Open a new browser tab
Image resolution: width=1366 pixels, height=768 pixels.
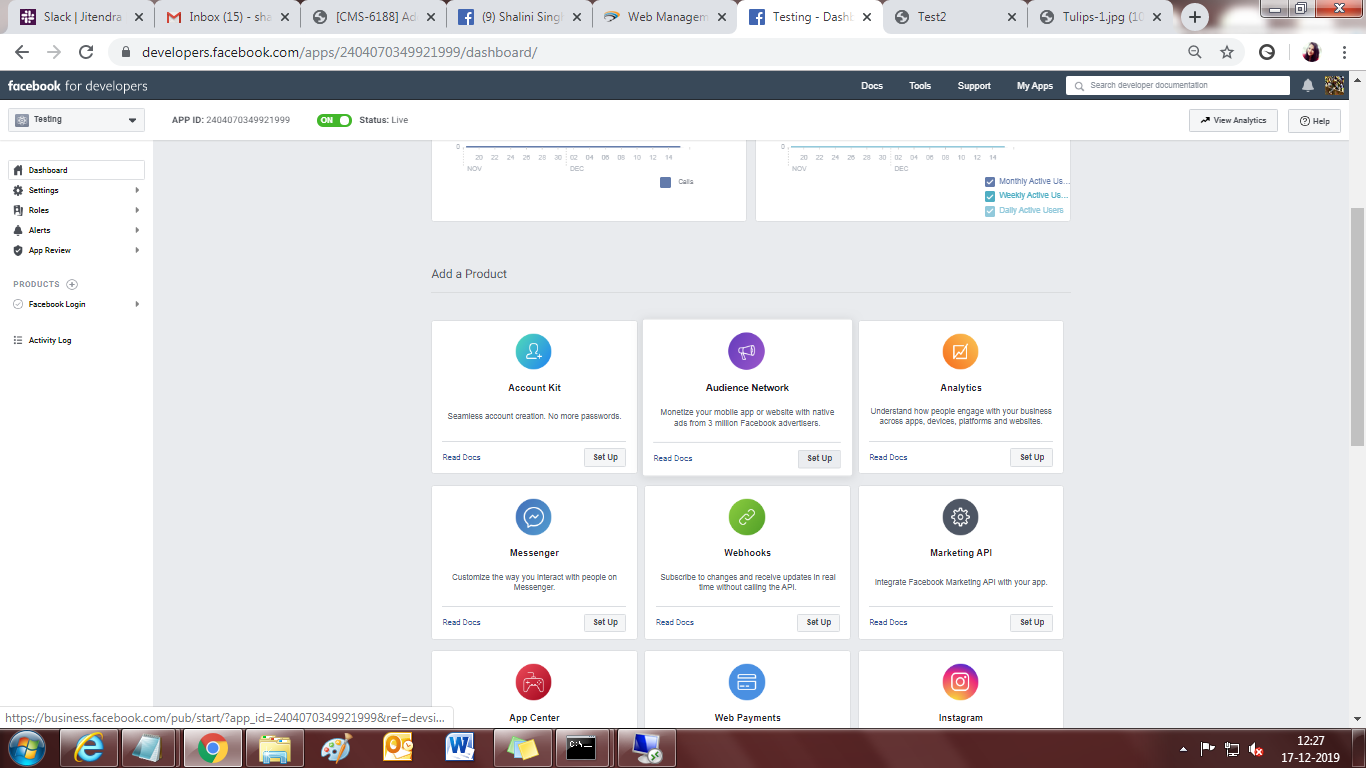coord(1195,17)
